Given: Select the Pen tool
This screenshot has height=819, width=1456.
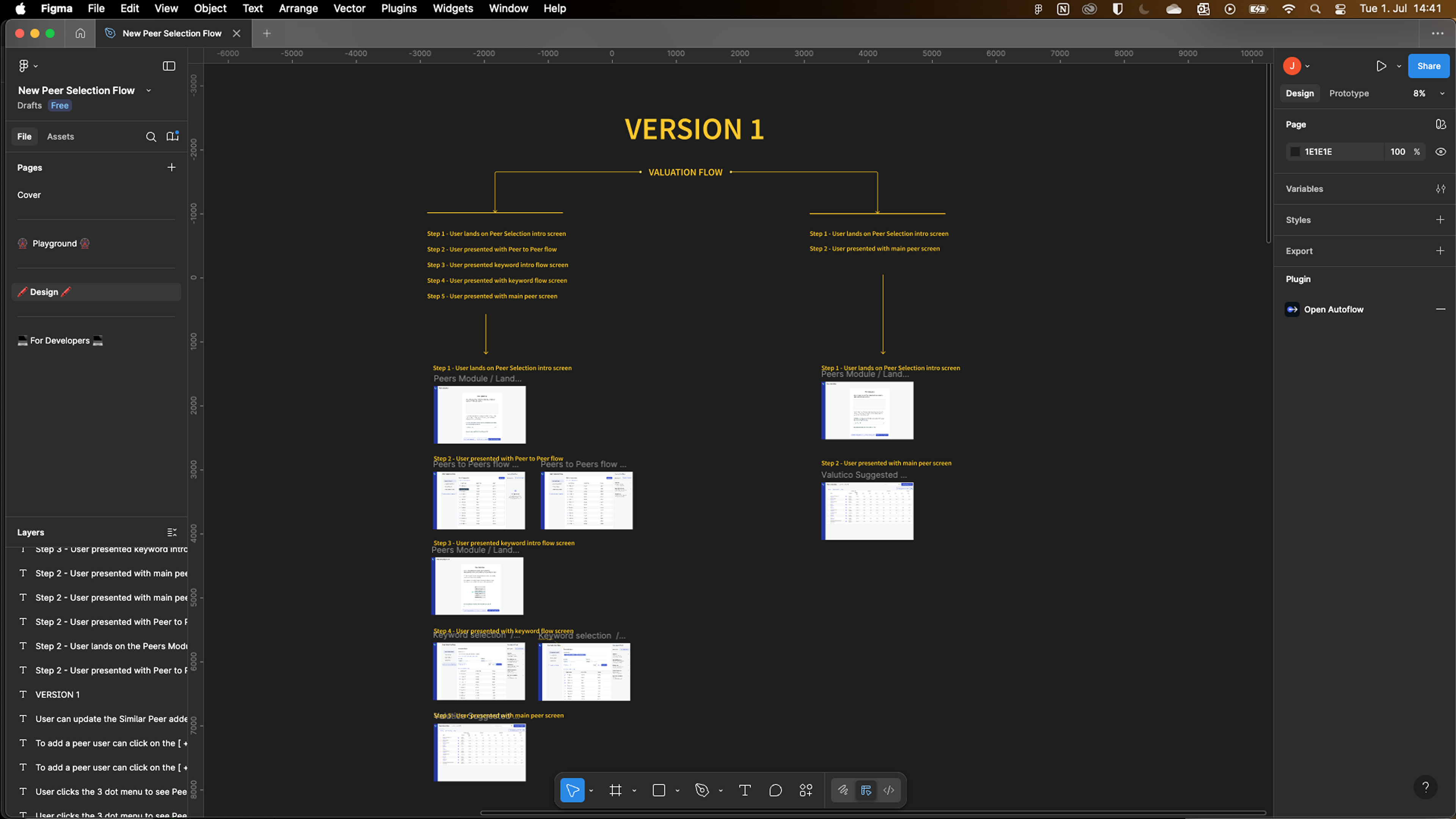Looking at the screenshot, I should [x=701, y=790].
